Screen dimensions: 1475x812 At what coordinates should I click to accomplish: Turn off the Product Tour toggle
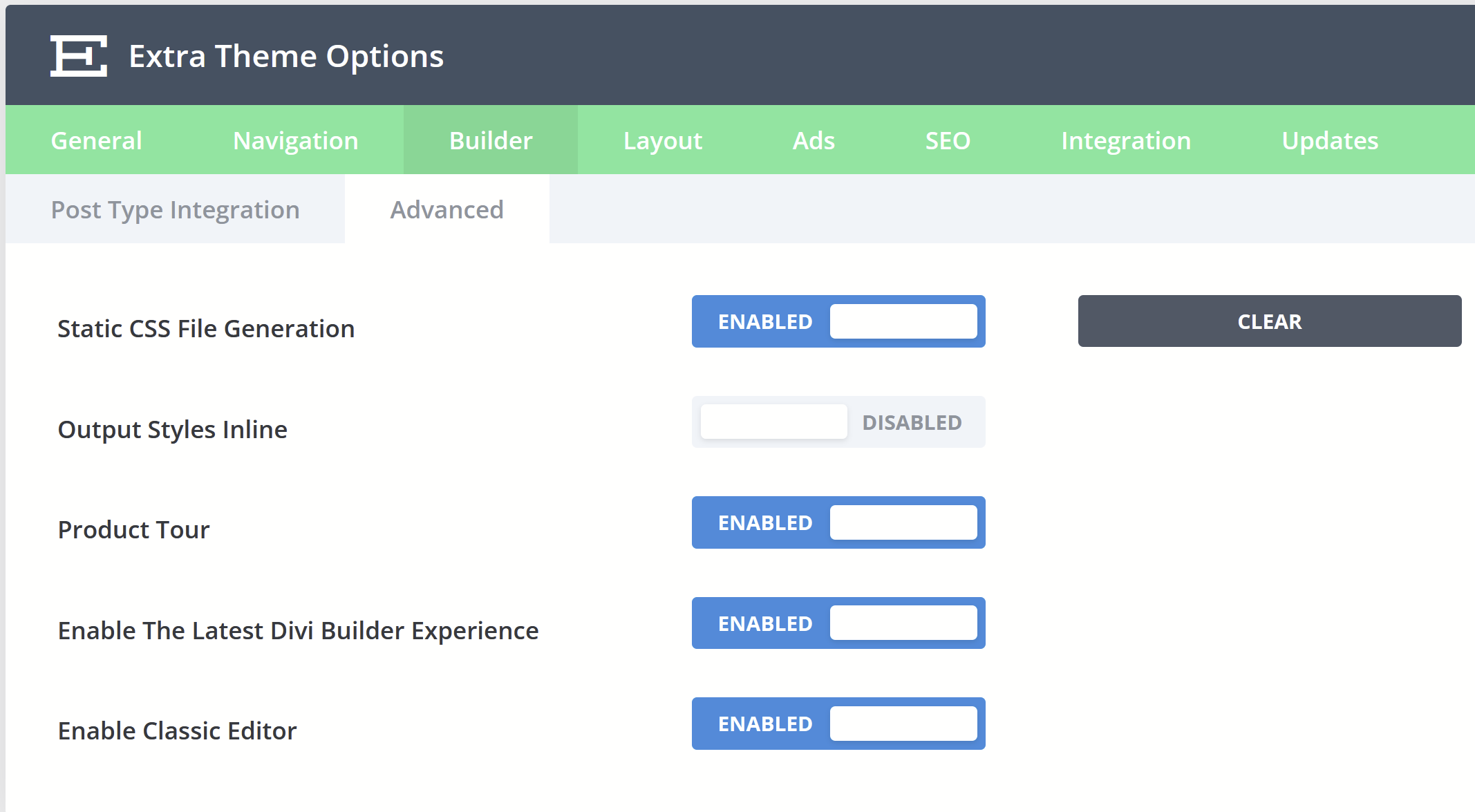(x=838, y=522)
